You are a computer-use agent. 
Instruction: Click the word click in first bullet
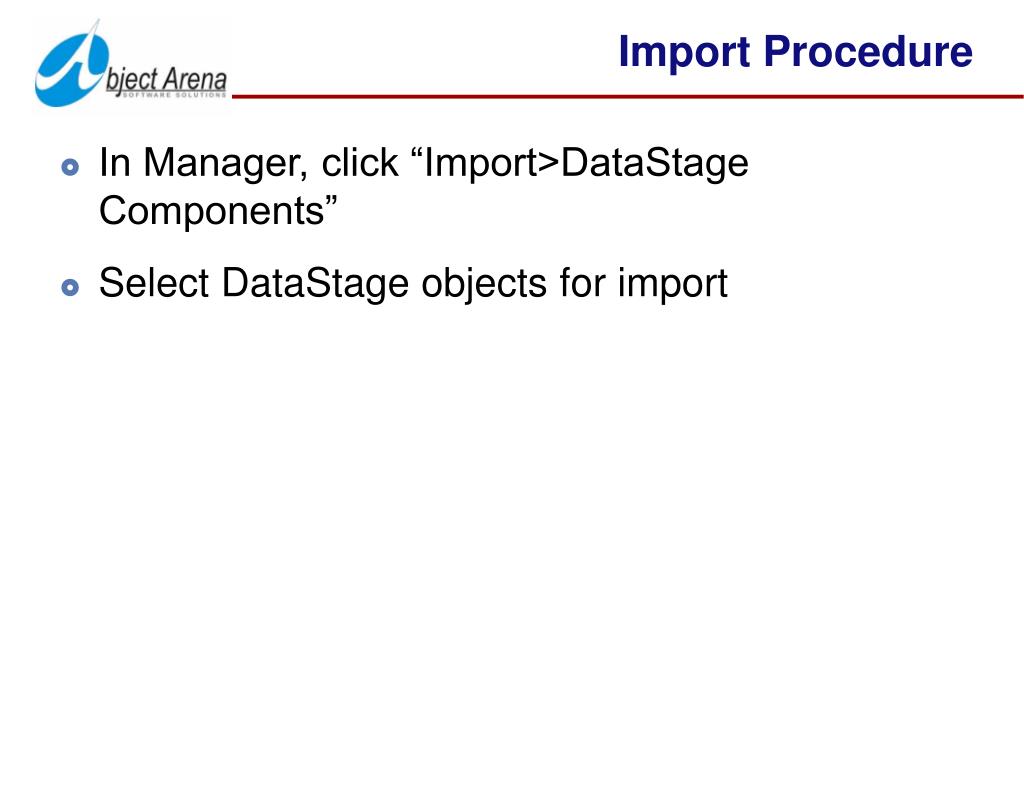(x=360, y=162)
